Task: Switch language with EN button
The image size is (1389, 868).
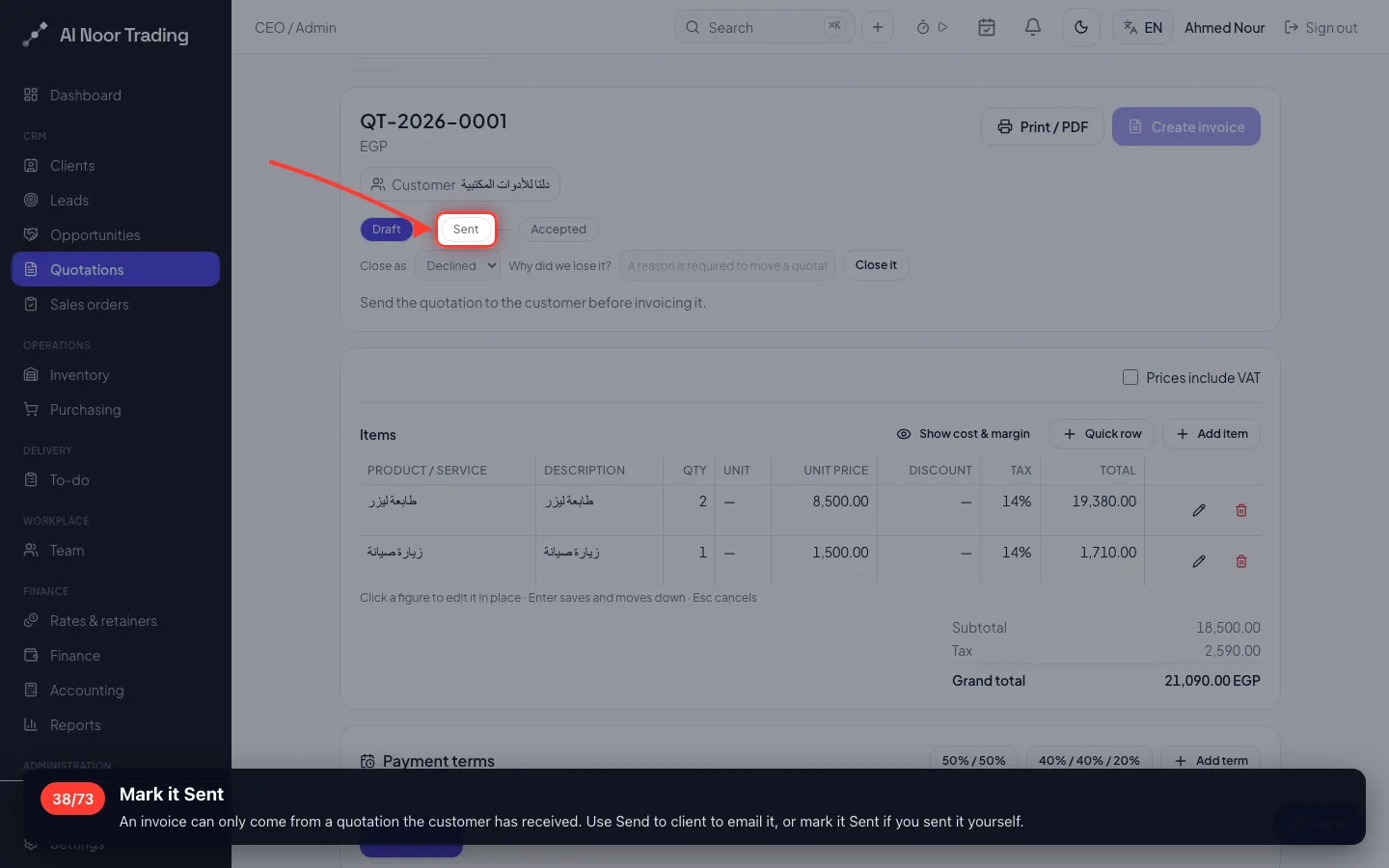Action: [x=1142, y=27]
